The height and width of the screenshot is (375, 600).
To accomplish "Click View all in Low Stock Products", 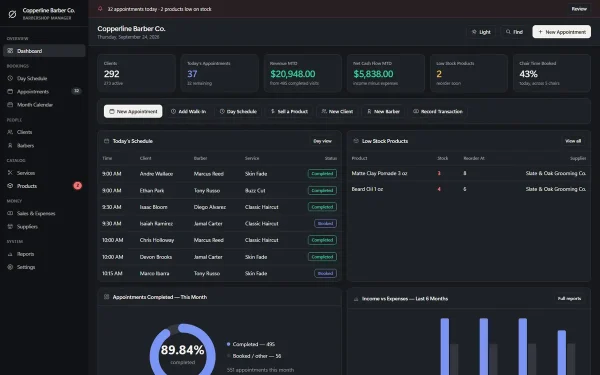I will pos(573,141).
